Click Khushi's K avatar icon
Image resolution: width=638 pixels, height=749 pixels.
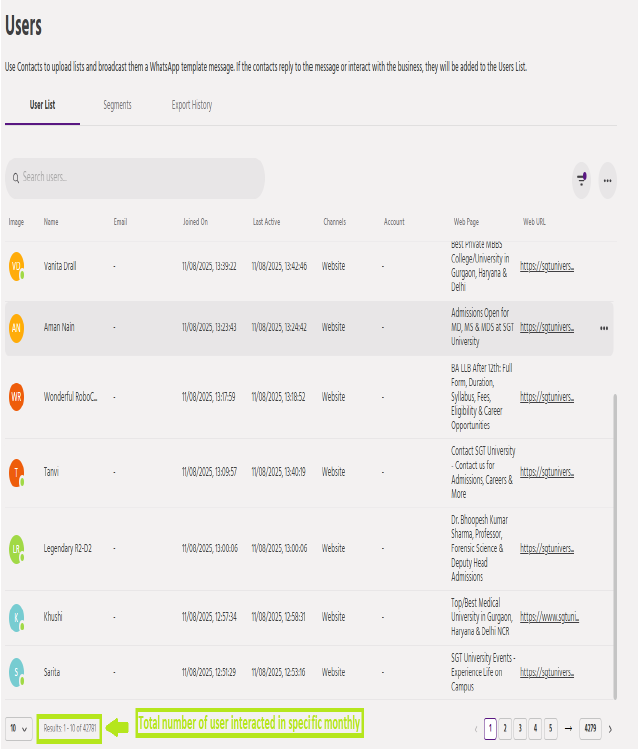16,617
